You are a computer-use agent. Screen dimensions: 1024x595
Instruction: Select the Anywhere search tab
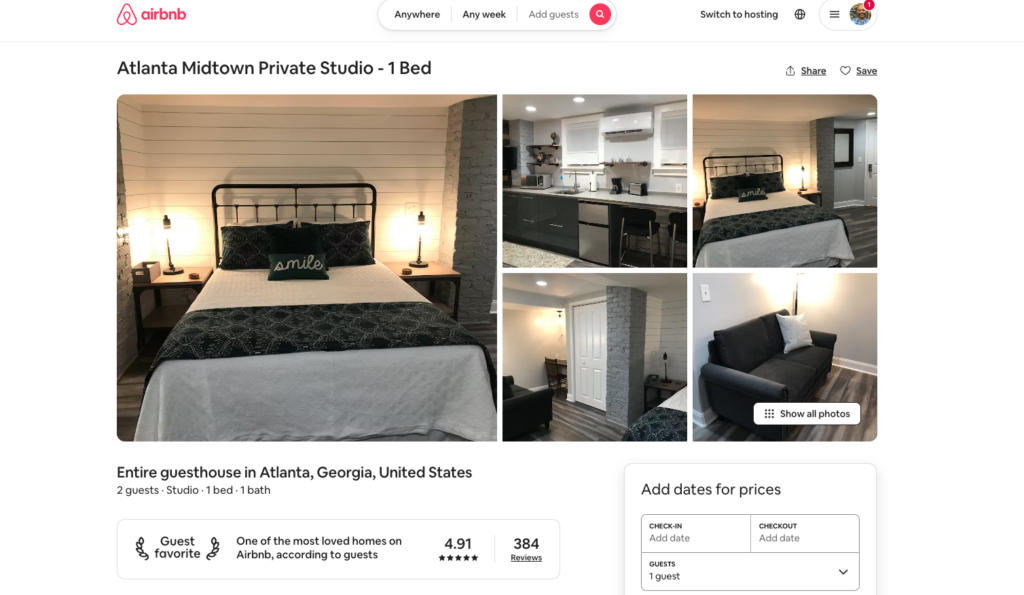tap(417, 14)
